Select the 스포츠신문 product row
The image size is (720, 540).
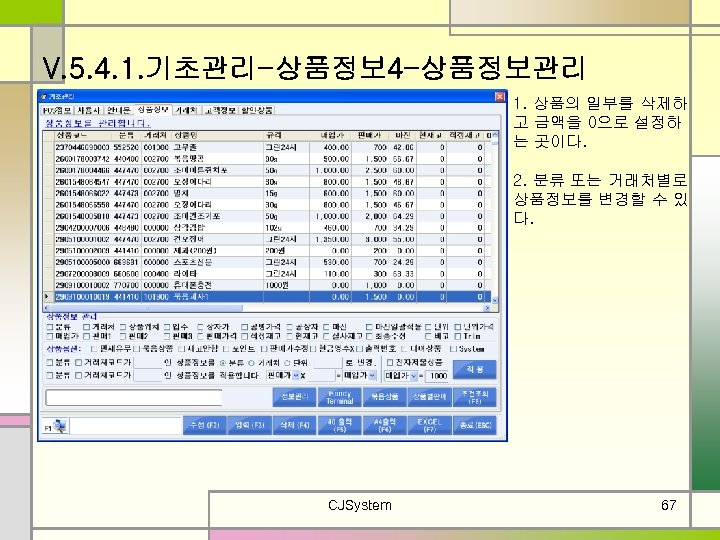pyautogui.click(x=267, y=262)
